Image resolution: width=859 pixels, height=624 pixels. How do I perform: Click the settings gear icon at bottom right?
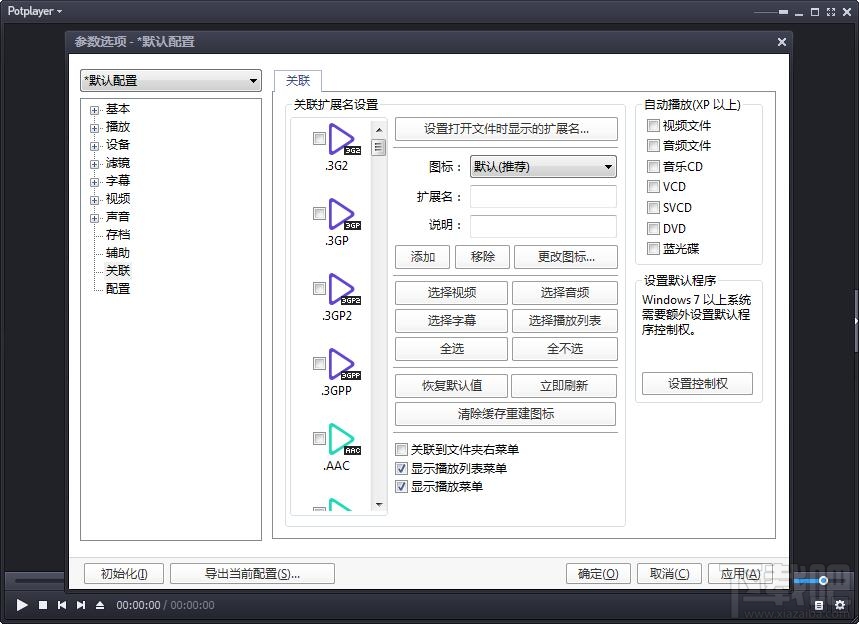click(x=840, y=605)
